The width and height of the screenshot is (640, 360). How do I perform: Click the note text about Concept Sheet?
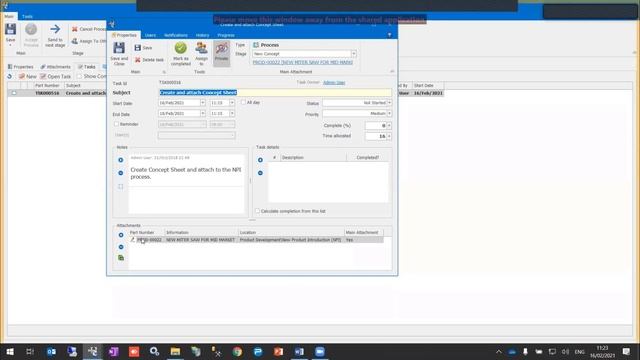186,173
